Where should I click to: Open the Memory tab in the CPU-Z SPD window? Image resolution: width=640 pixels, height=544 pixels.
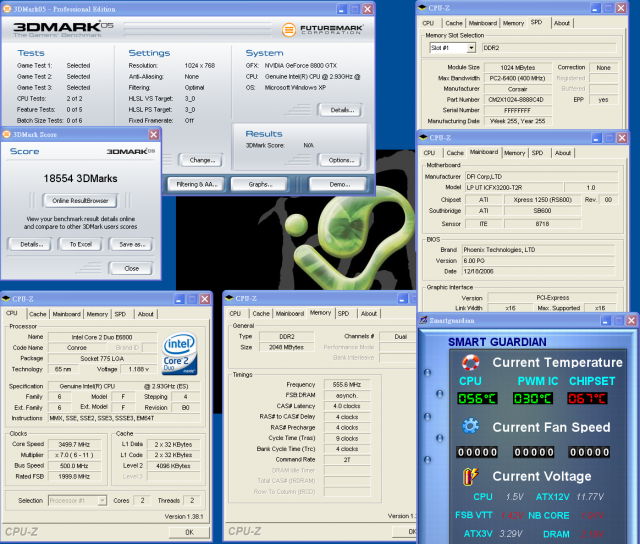513,23
